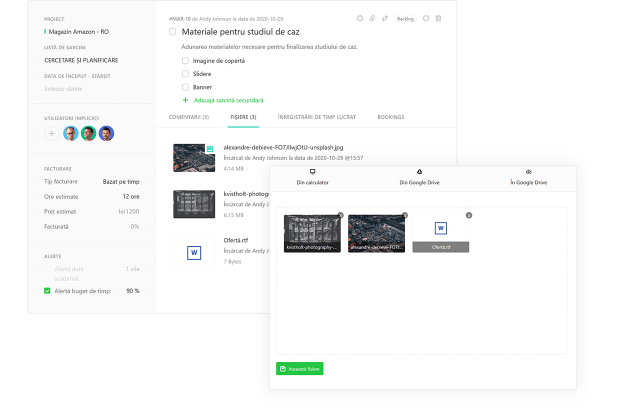This screenshot has width=620, height=406.
Task: Click the green plus icon for new subtask
Action: [185, 100]
